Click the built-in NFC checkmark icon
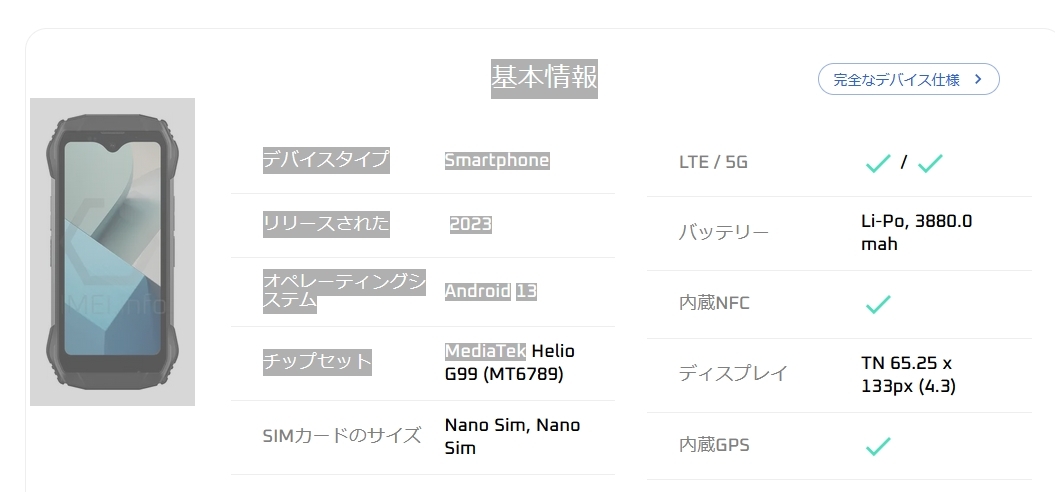Image resolution: width=1055 pixels, height=492 pixels. 877,303
